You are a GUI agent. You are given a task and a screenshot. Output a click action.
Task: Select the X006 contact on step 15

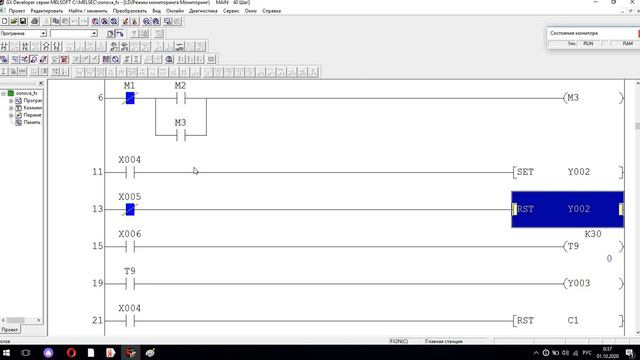tap(130, 247)
